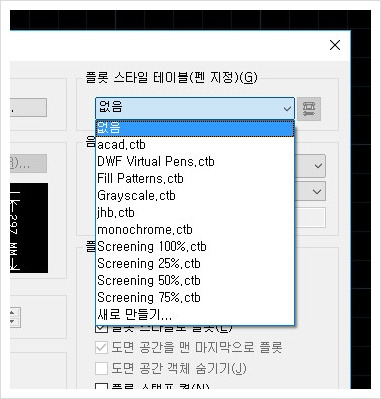
Task: Select the highlighted 없음 option in list
Action: 195,128
